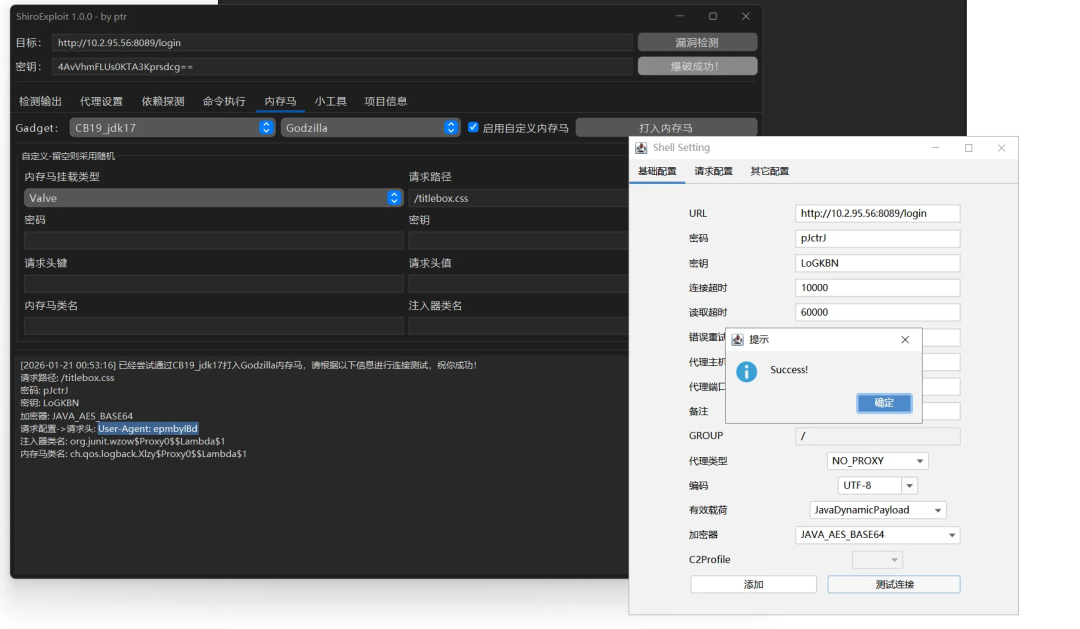
Task: Minimize the Shell Setting window
Action: [x=935, y=148]
